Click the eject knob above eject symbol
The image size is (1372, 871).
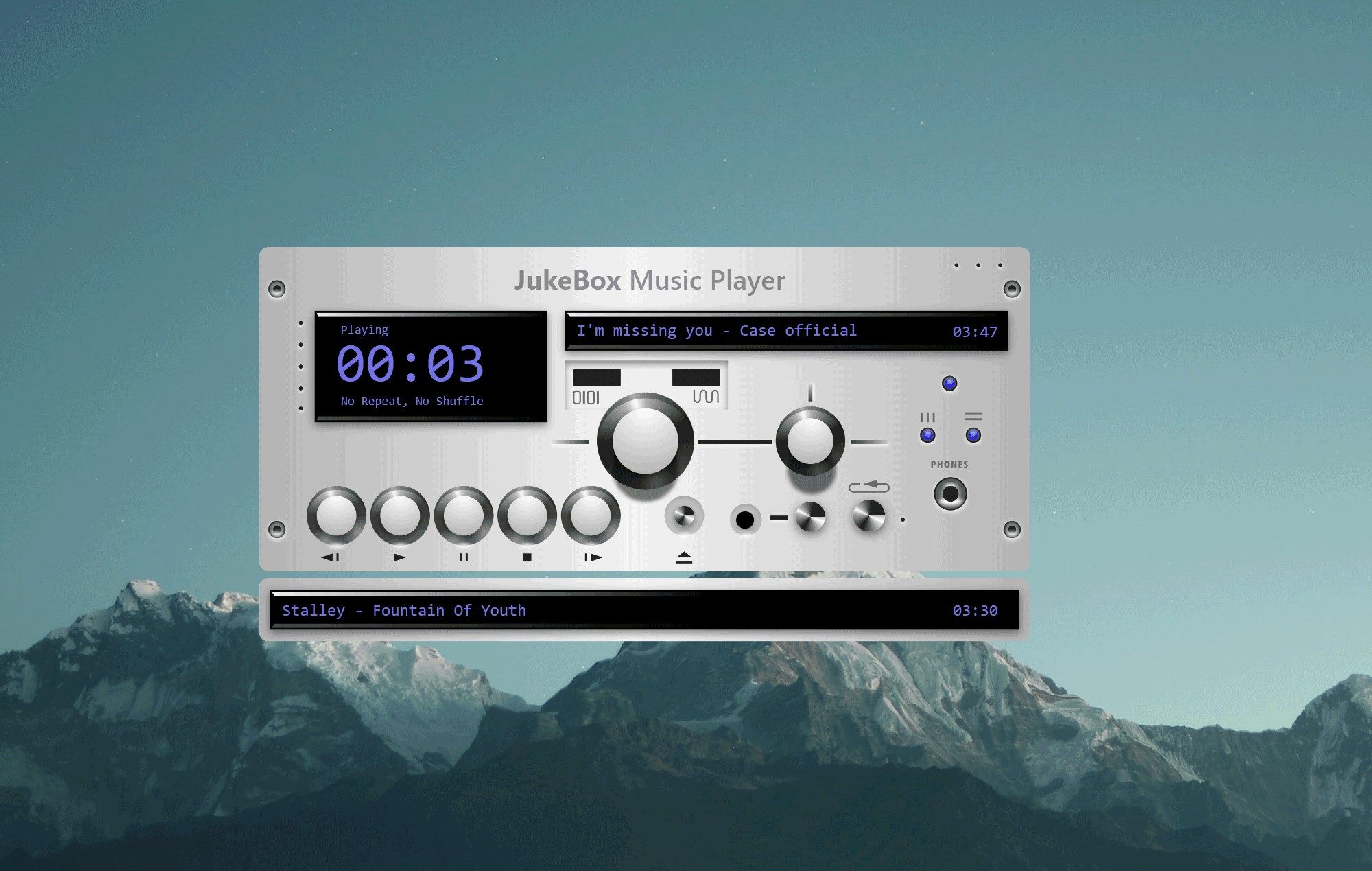click(684, 516)
